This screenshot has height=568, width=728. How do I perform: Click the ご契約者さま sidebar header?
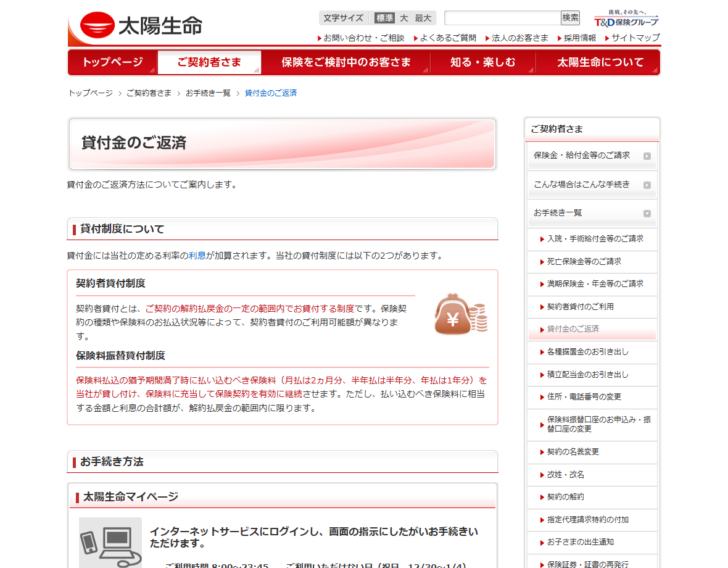592,130
